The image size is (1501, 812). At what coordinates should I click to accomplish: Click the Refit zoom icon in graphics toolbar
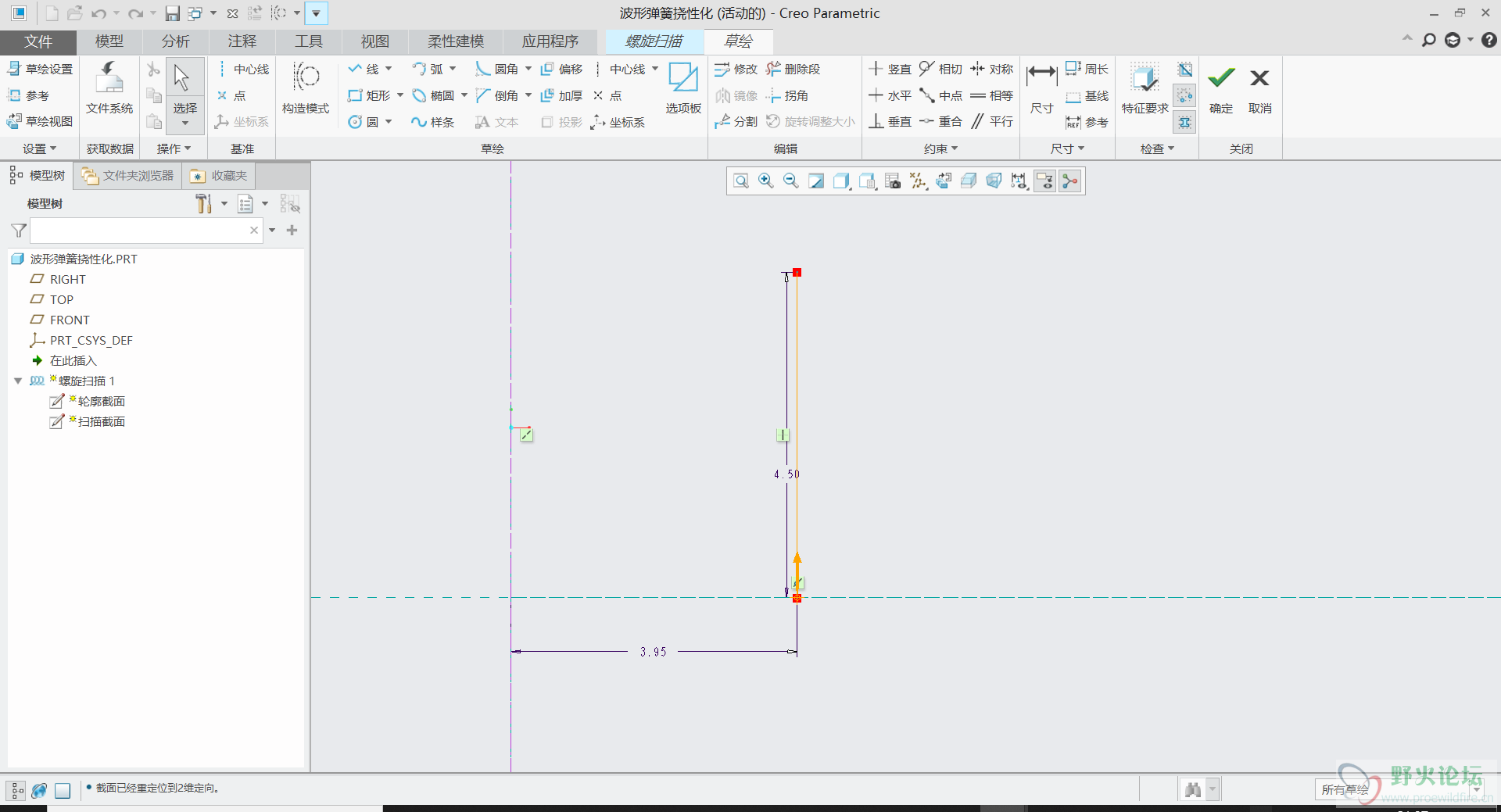coord(741,181)
